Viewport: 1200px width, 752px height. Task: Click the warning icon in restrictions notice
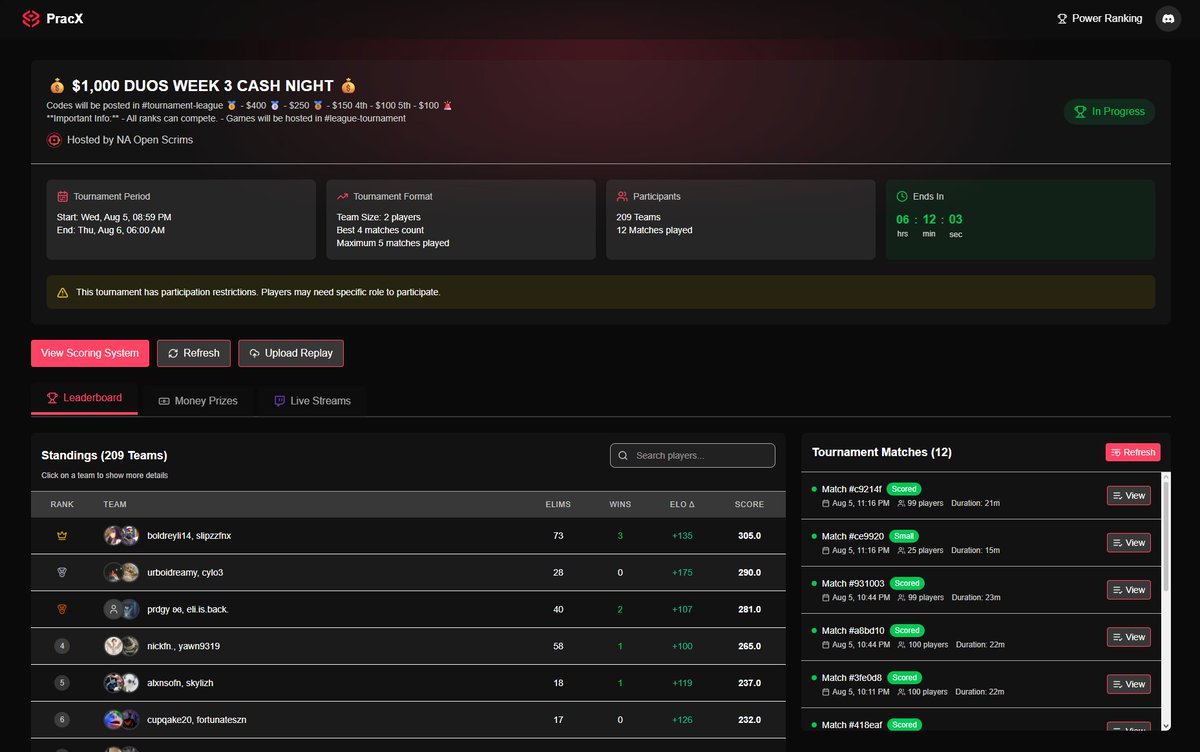click(x=63, y=292)
